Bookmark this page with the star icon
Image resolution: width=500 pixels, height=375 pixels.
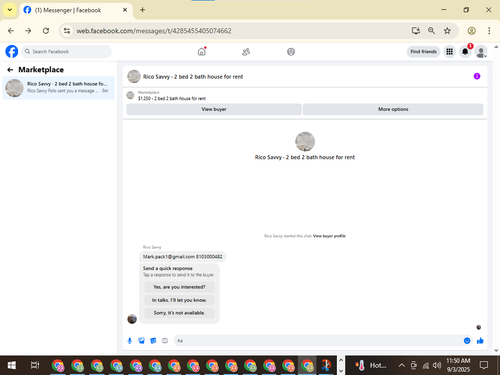[x=447, y=31]
